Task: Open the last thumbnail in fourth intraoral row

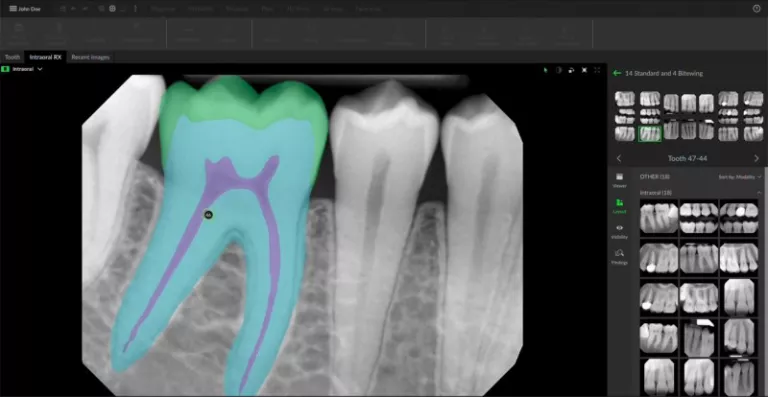Action: pos(739,337)
